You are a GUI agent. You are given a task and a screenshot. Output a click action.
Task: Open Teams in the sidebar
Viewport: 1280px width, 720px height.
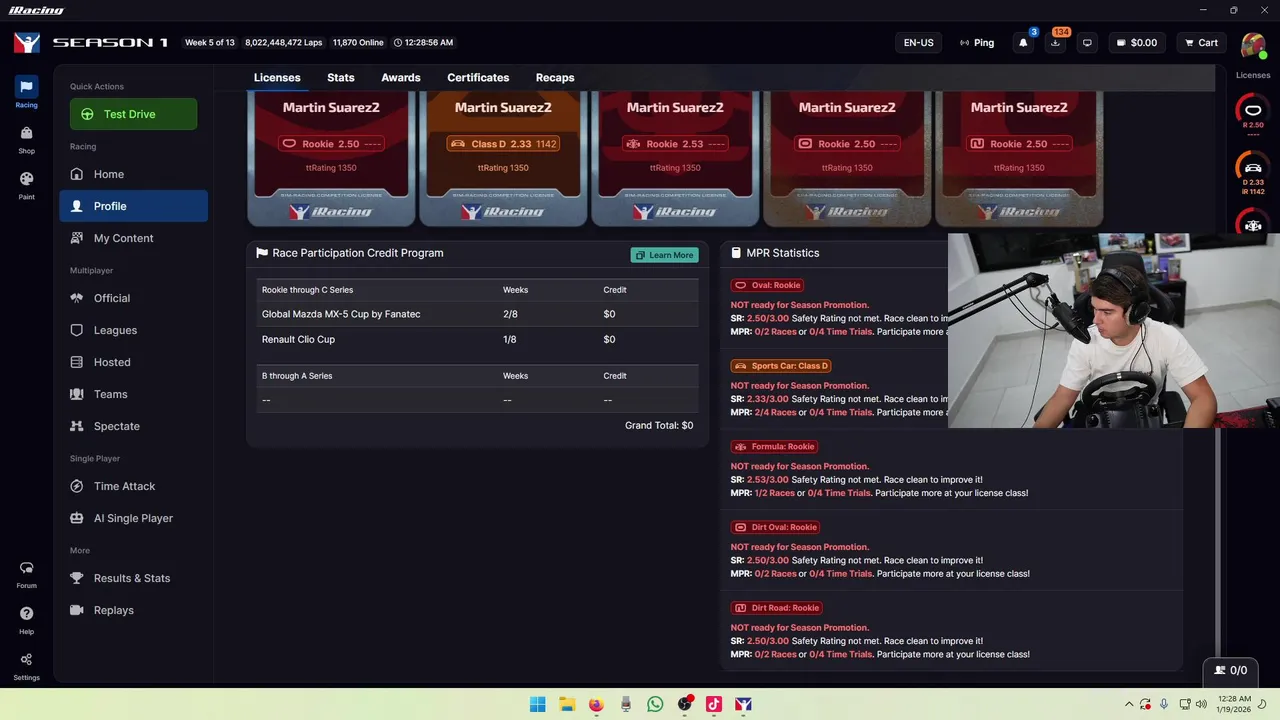(133, 394)
